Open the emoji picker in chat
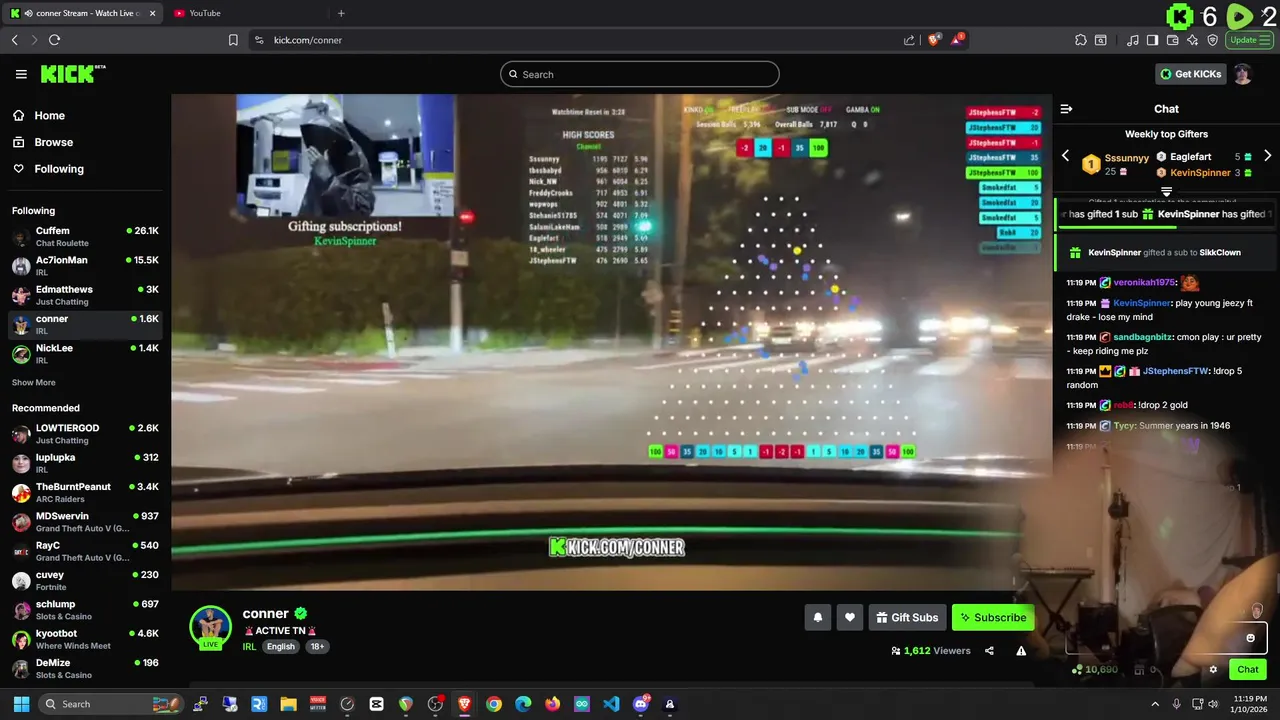The image size is (1280, 720). pos(1250,638)
